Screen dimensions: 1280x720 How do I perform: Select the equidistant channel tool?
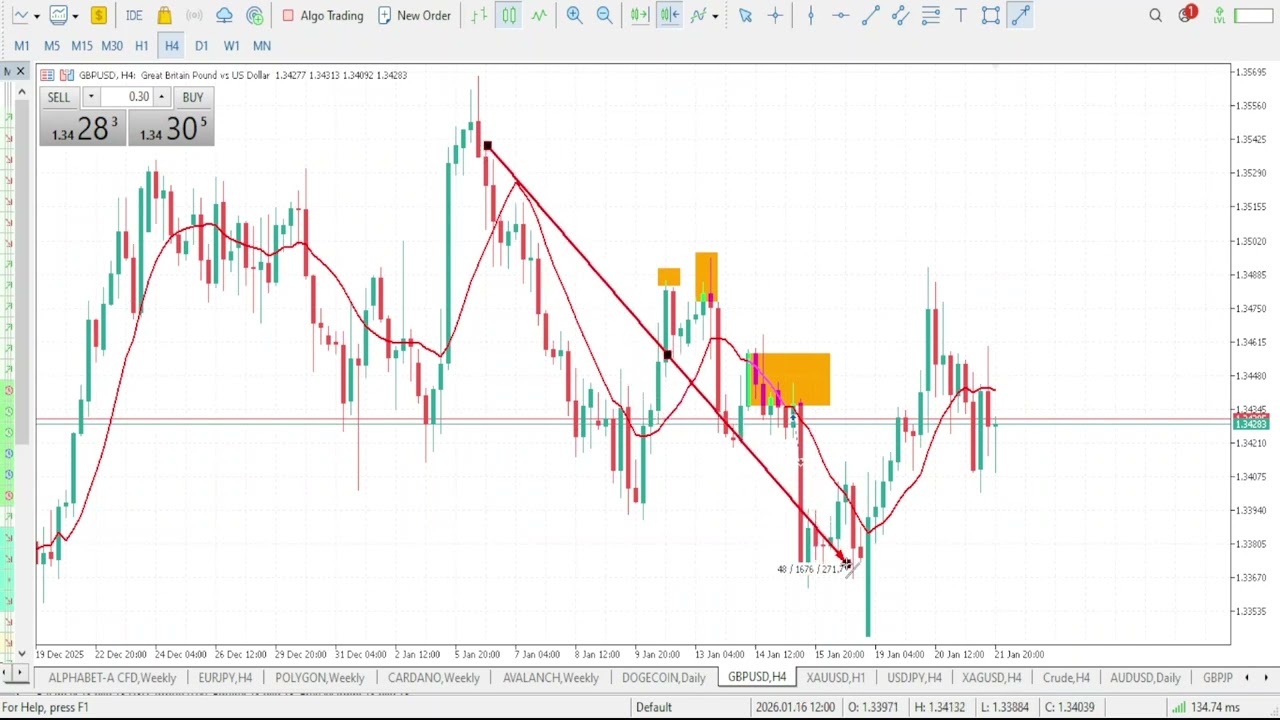(x=900, y=15)
